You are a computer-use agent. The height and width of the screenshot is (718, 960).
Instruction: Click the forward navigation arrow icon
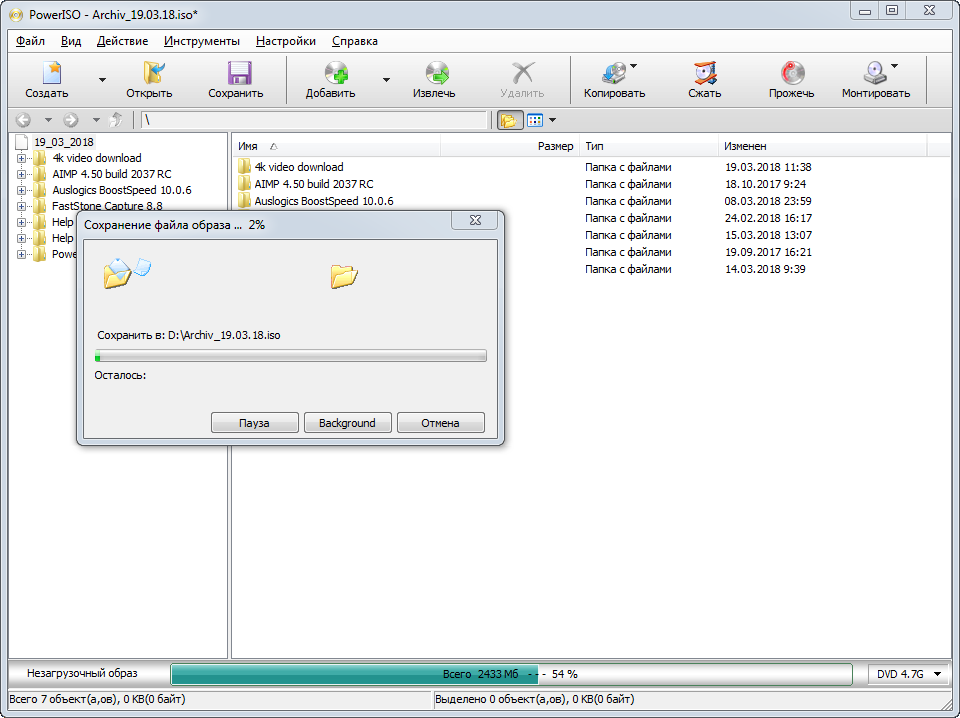pos(71,120)
